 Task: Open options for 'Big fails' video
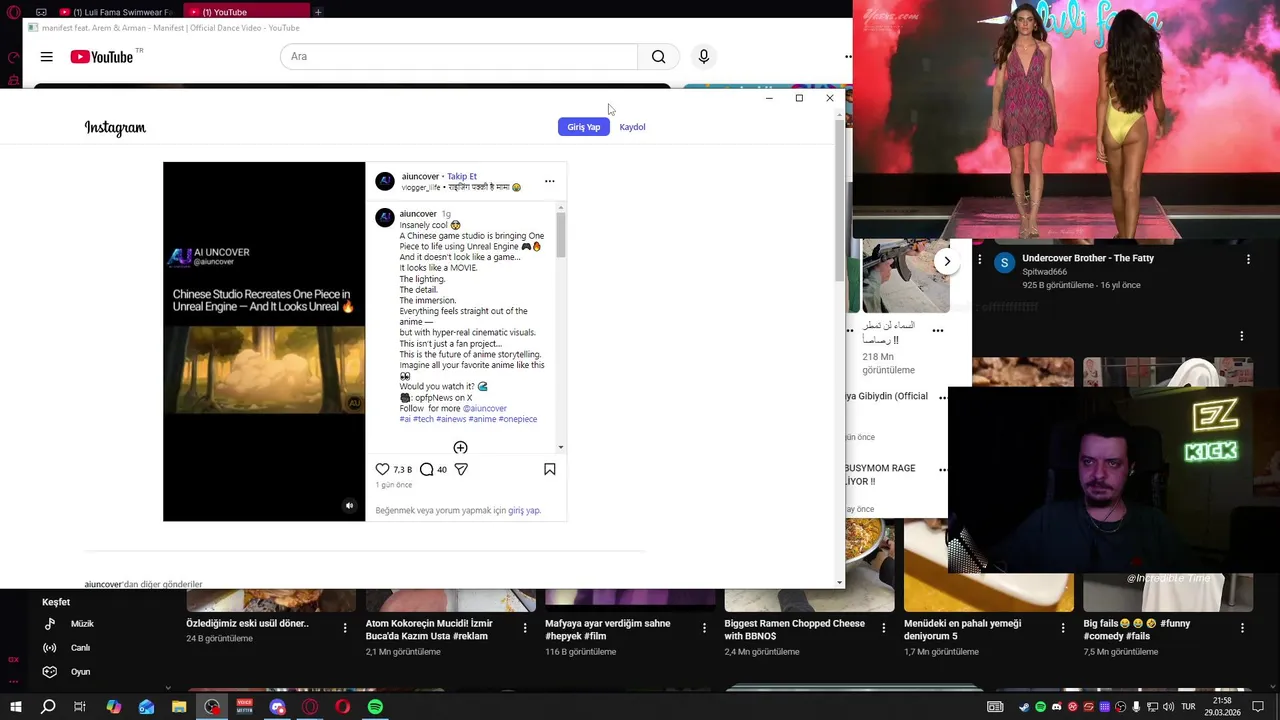(1242, 628)
